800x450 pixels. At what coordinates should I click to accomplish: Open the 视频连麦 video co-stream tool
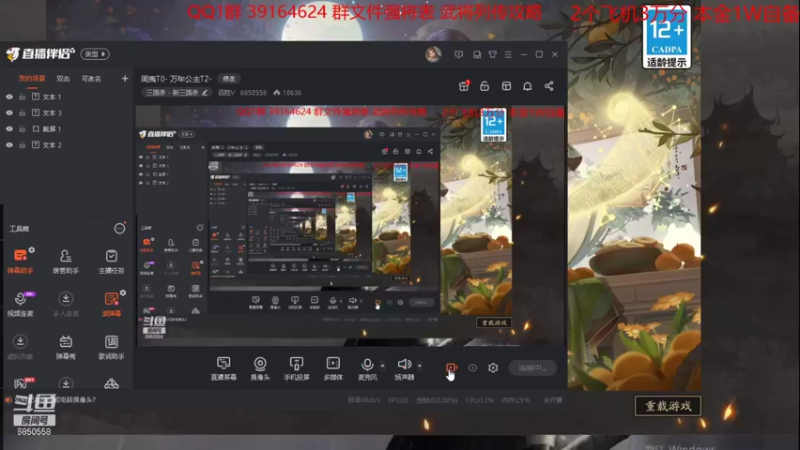[x=20, y=304]
